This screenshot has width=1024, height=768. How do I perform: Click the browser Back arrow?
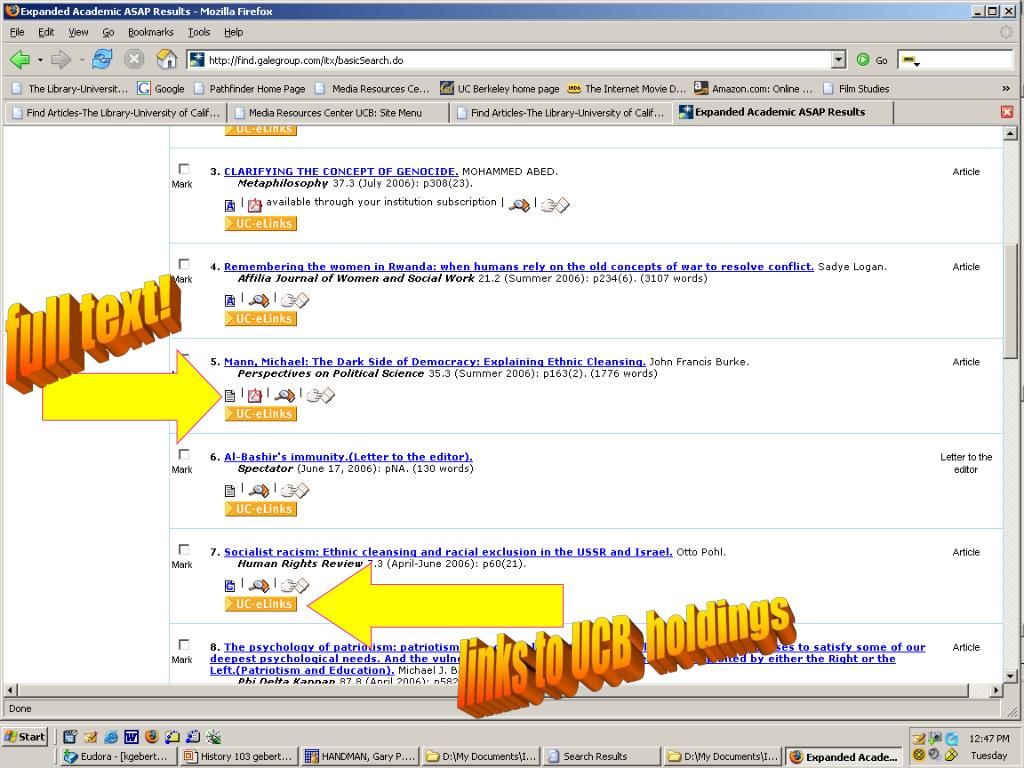point(20,60)
